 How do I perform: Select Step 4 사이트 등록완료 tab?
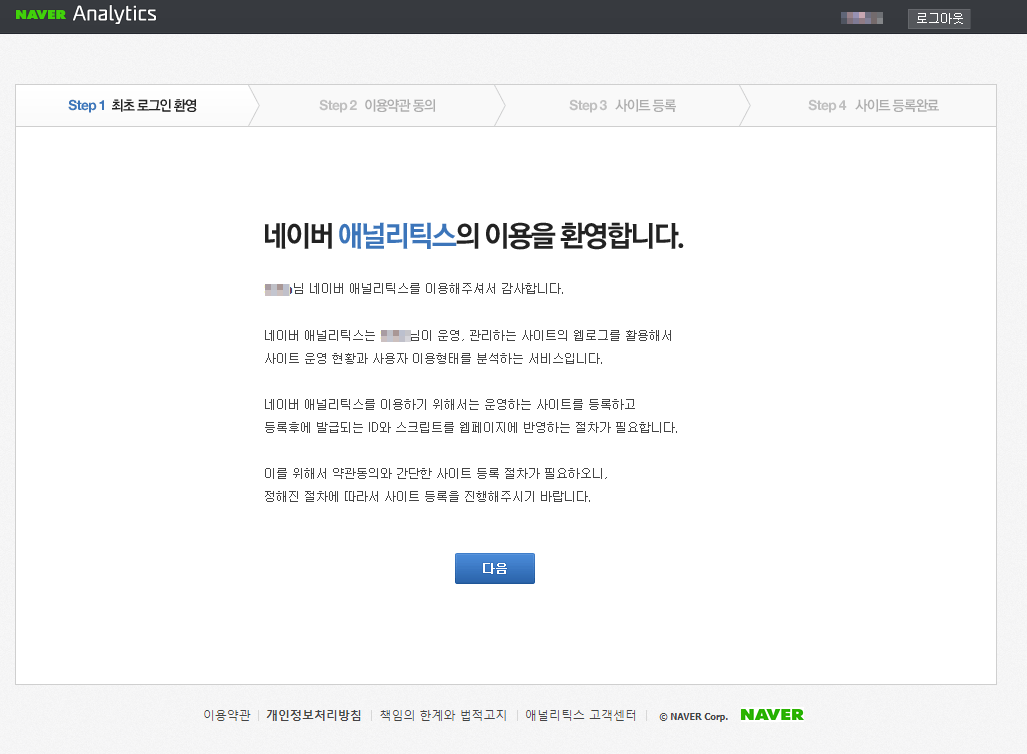pyautogui.click(x=873, y=105)
